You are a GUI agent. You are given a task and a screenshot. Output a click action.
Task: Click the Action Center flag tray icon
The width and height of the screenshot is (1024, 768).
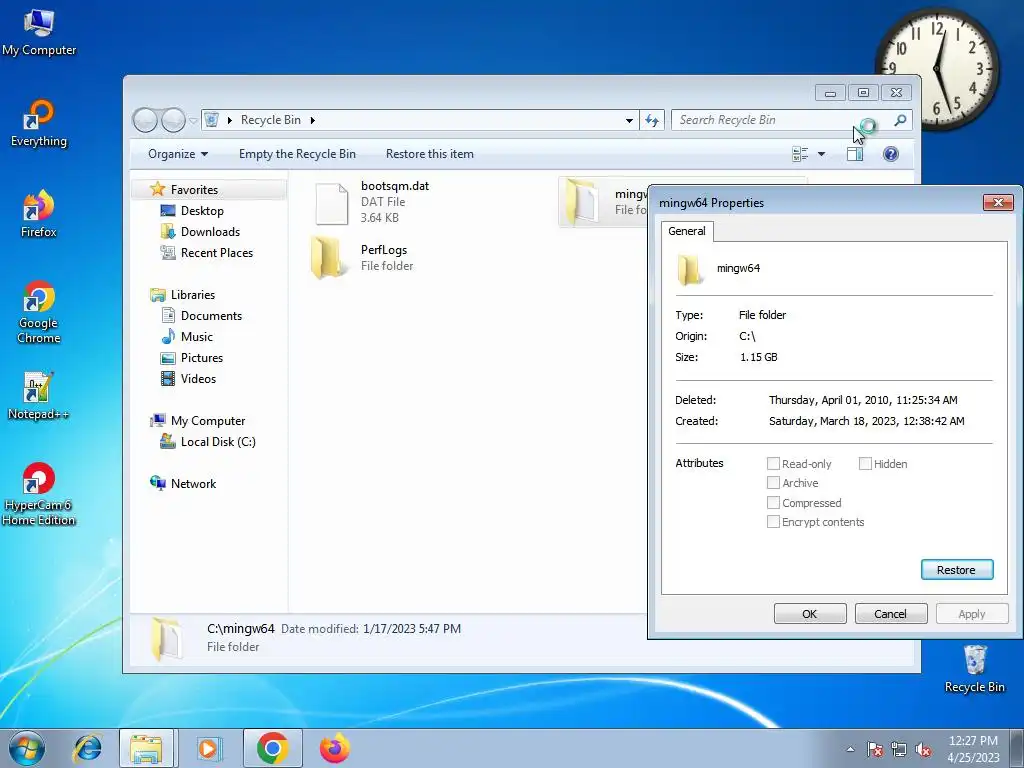point(875,750)
